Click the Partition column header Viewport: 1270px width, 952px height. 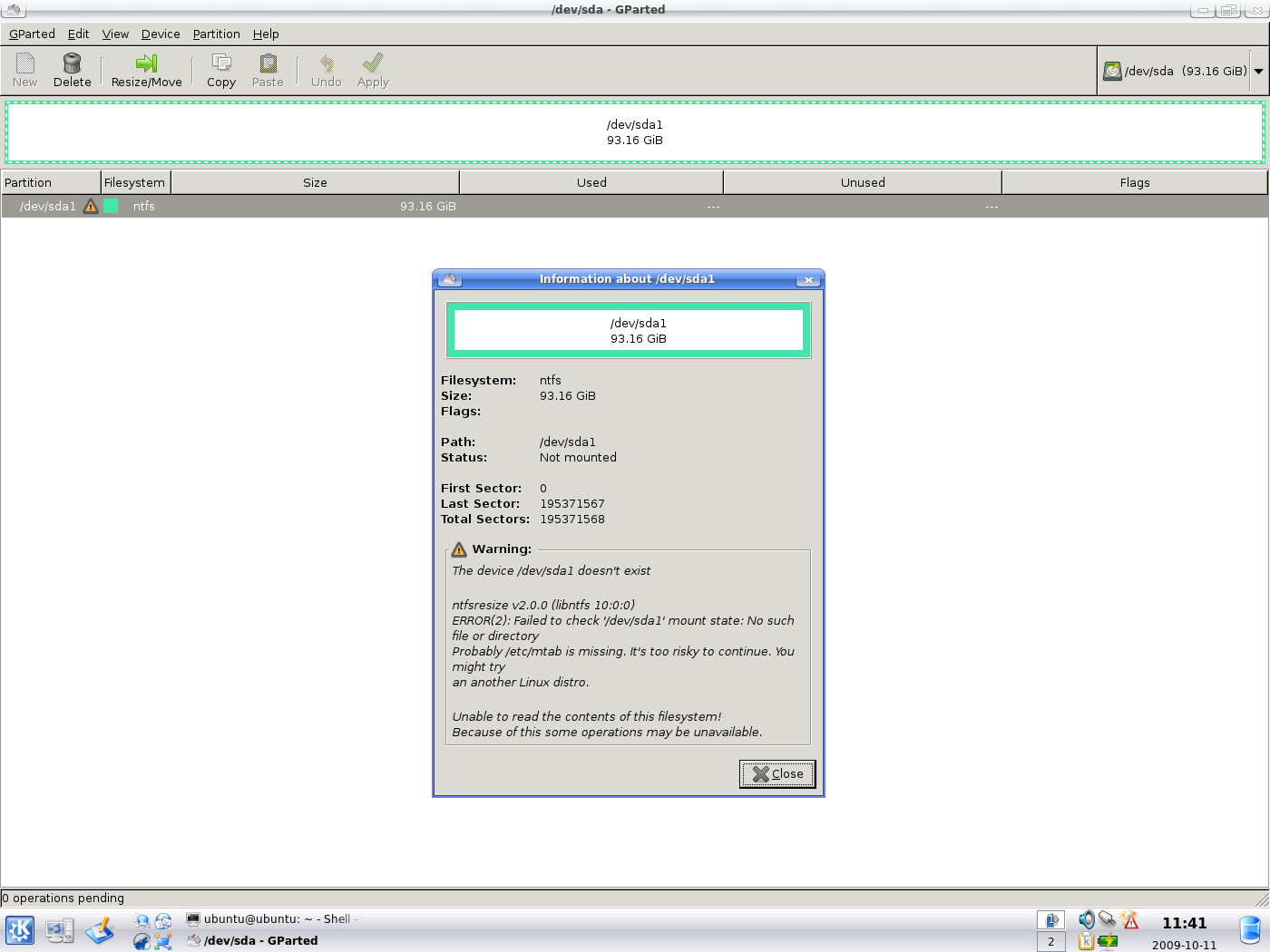(51, 182)
